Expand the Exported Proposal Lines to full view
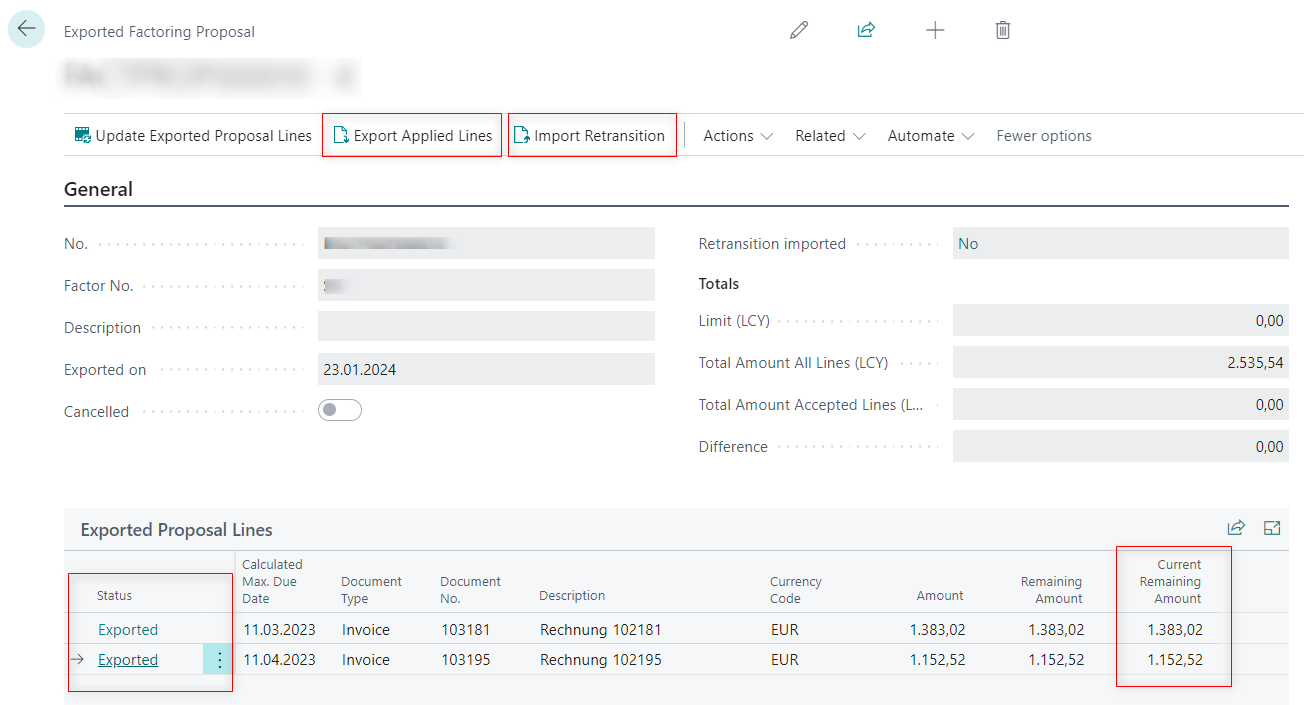 coord(1272,528)
